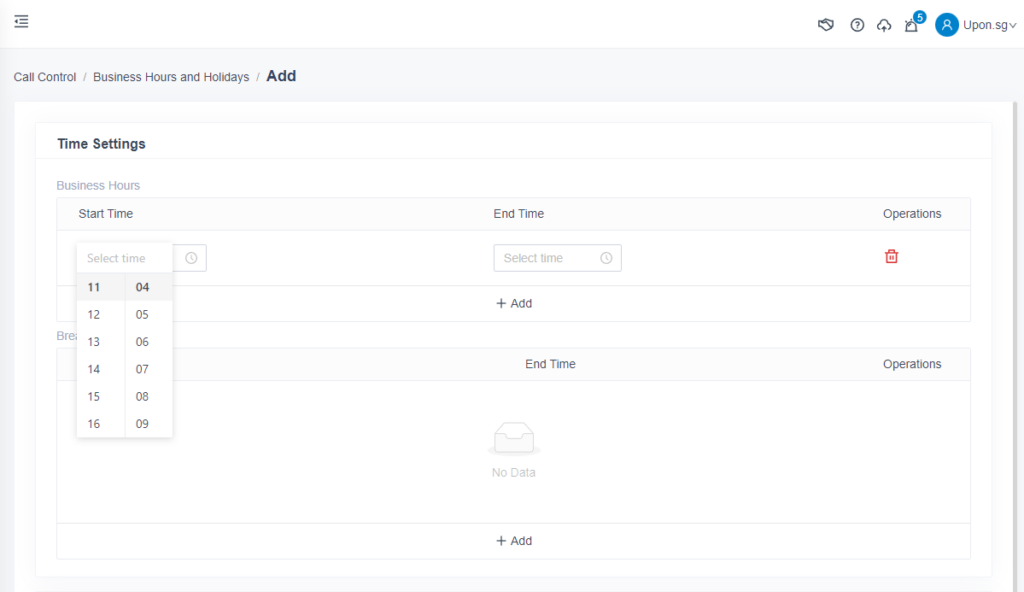
Task: Delete business hours row with trash icon
Action: [x=891, y=257]
